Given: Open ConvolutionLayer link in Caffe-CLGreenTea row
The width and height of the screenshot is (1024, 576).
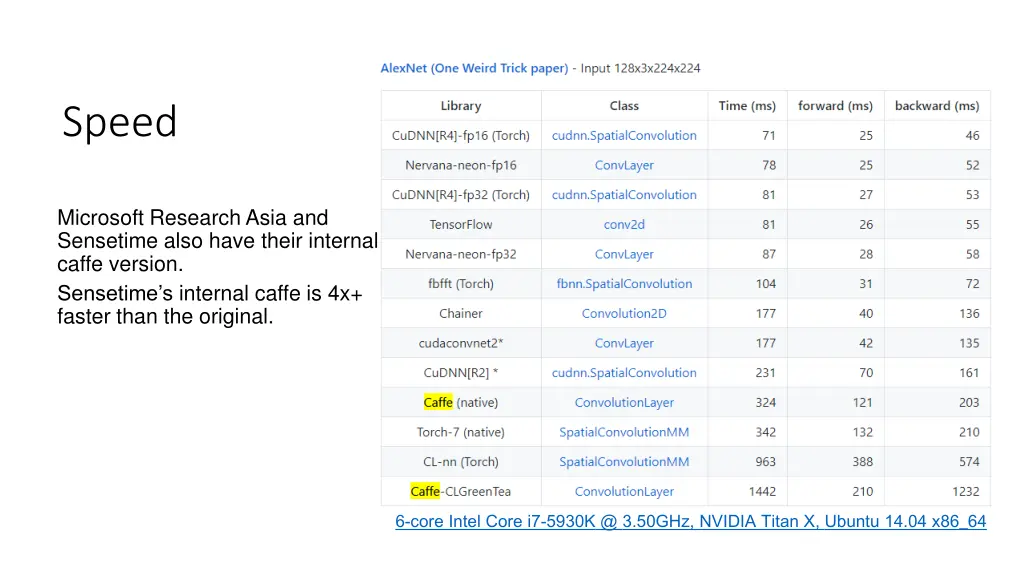Looking at the screenshot, I should (x=624, y=491).
